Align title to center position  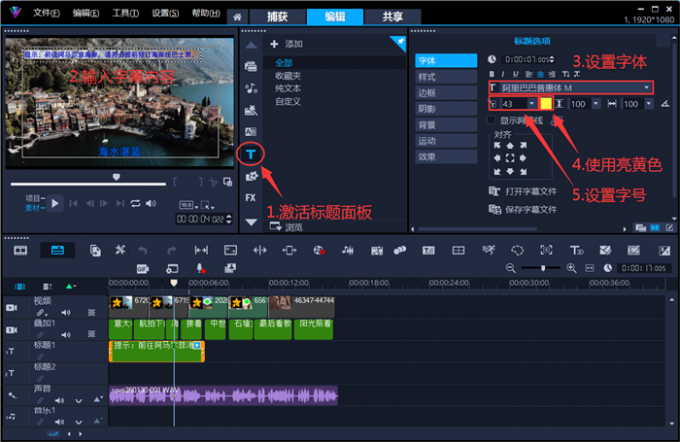[510, 158]
